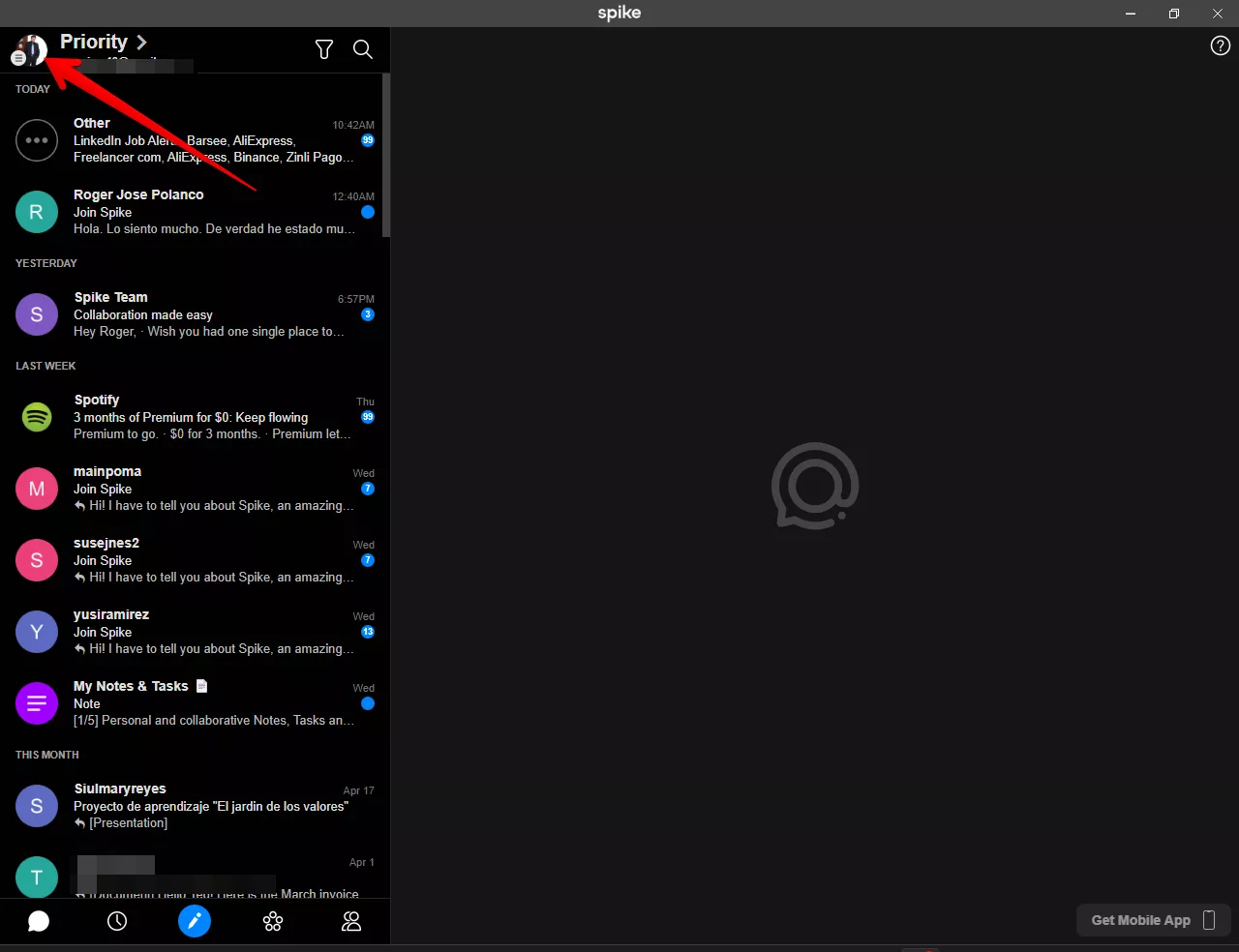Select the Spike Team S avatar
This screenshot has width=1239, height=952.
click(37, 314)
